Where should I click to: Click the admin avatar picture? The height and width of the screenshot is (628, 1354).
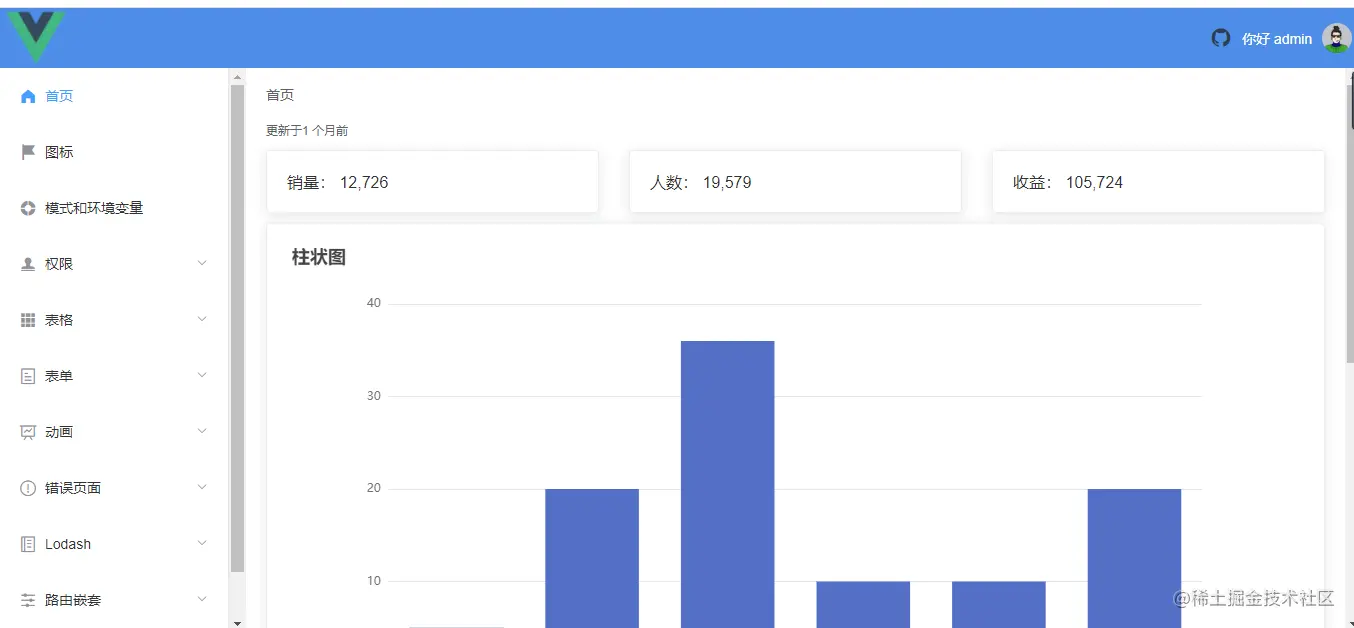tap(1336, 38)
